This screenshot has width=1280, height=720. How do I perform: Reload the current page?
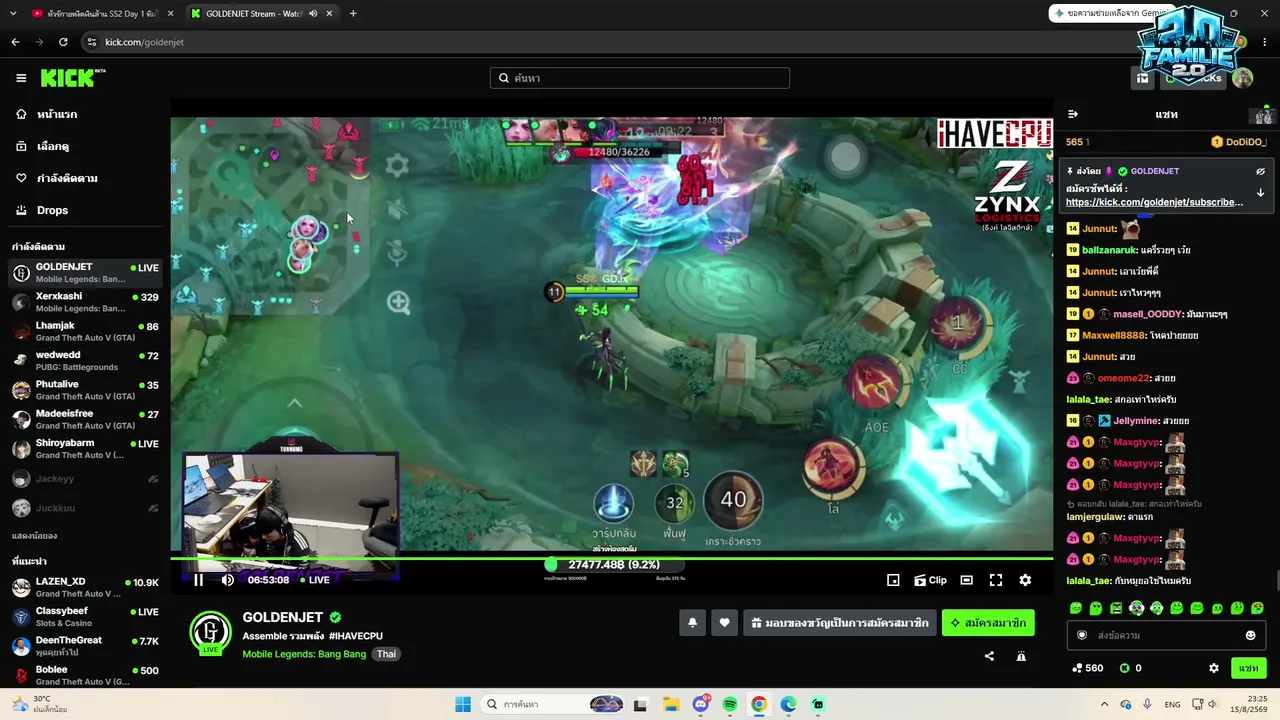pyautogui.click(x=63, y=42)
